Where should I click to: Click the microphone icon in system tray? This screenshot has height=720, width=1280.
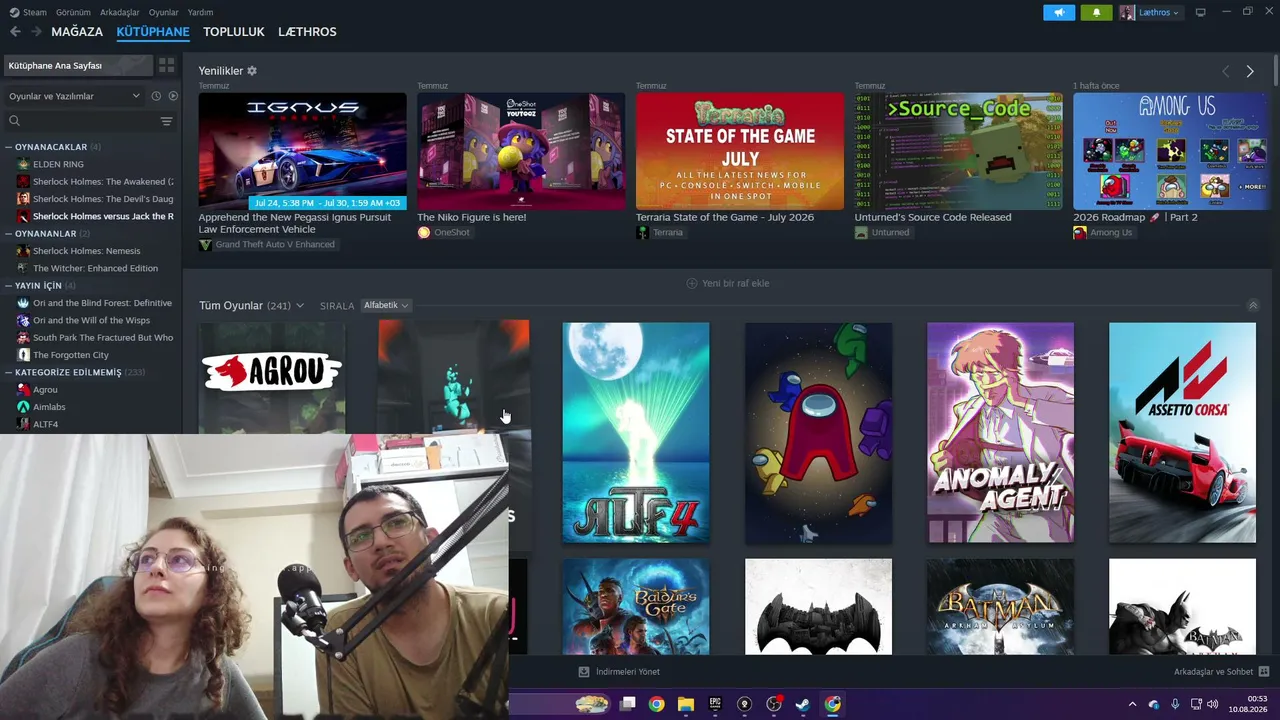[x=1175, y=704]
